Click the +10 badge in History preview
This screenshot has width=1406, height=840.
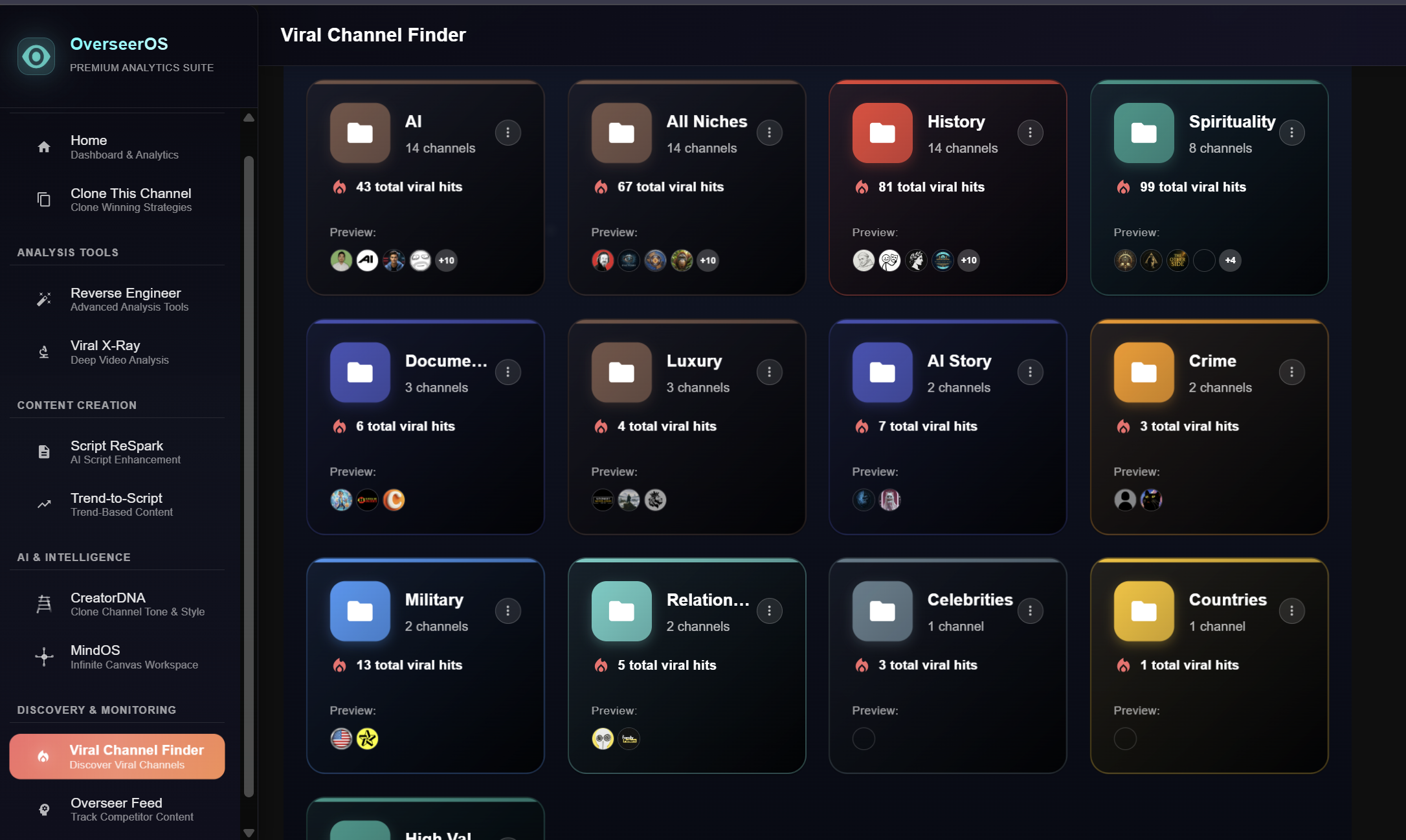click(968, 260)
